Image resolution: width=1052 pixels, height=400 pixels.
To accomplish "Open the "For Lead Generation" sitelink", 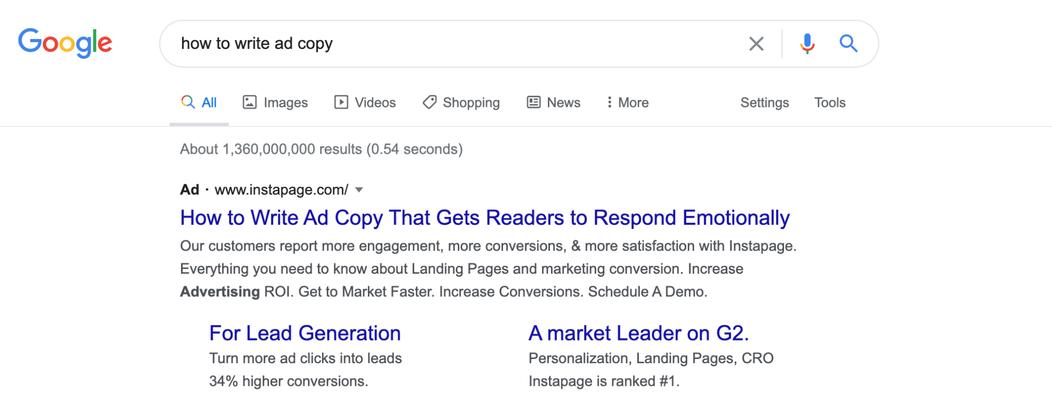I will [x=305, y=333].
